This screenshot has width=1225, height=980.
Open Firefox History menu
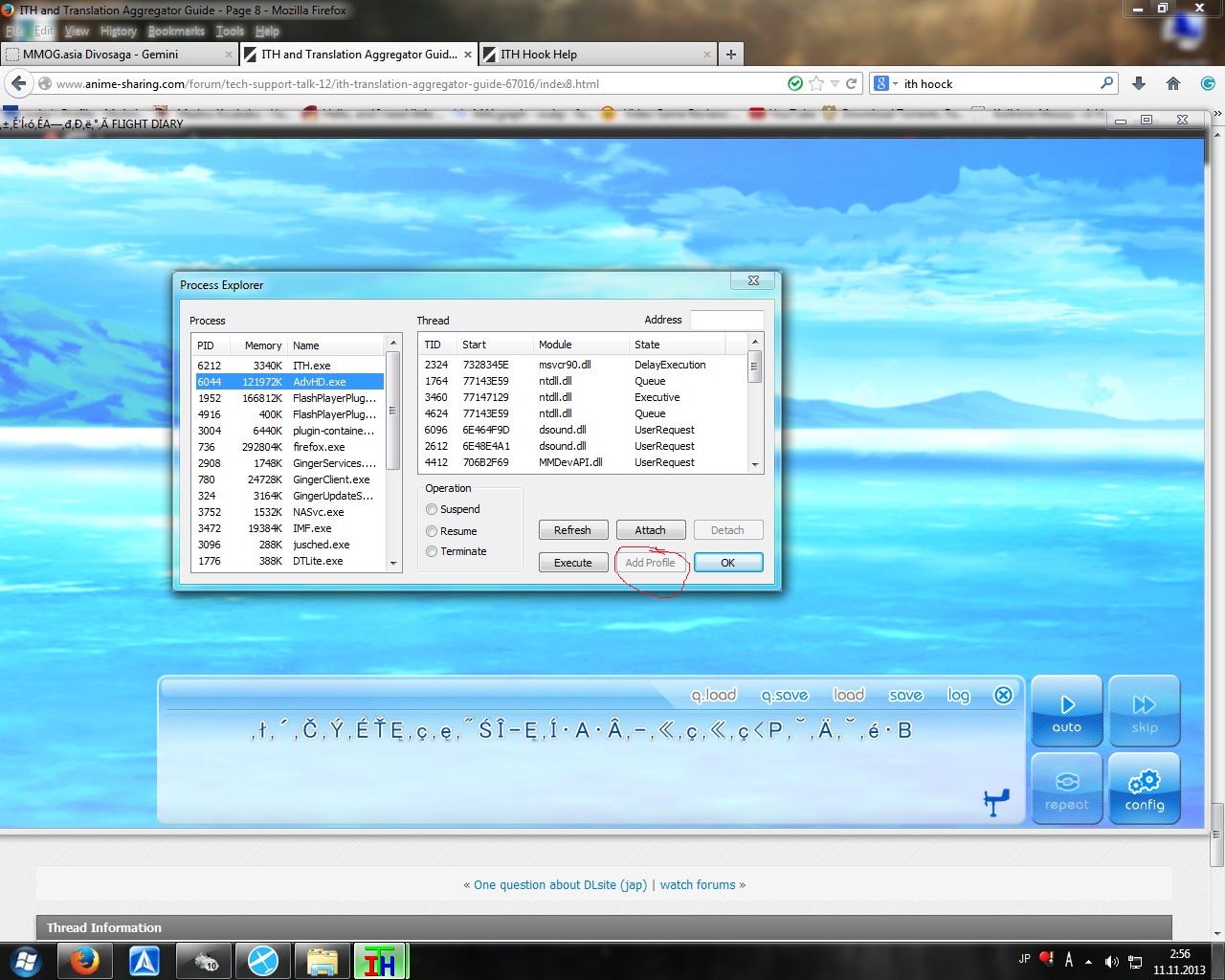click(118, 31)
